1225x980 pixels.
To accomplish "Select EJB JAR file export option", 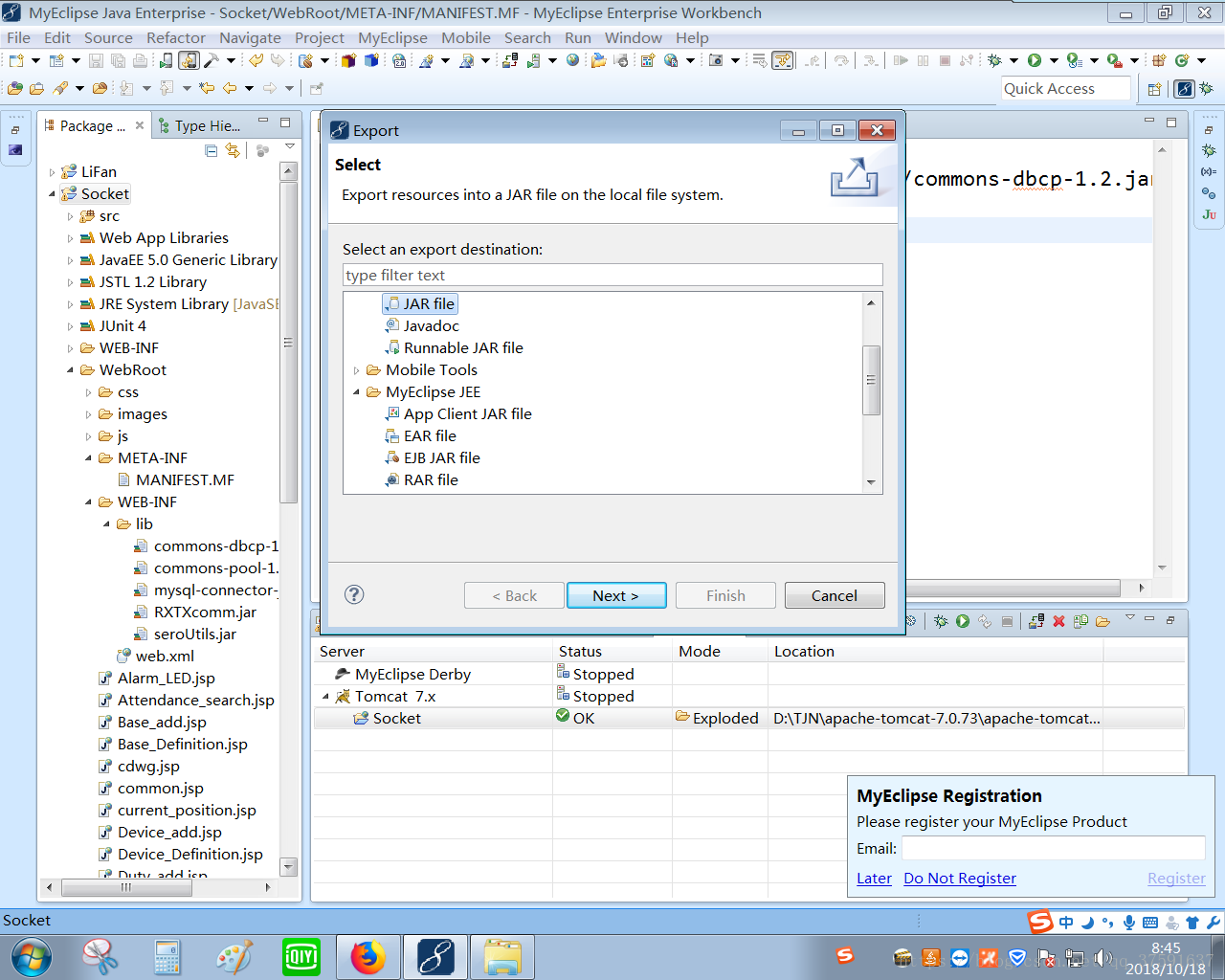I will tap(441, 458).
